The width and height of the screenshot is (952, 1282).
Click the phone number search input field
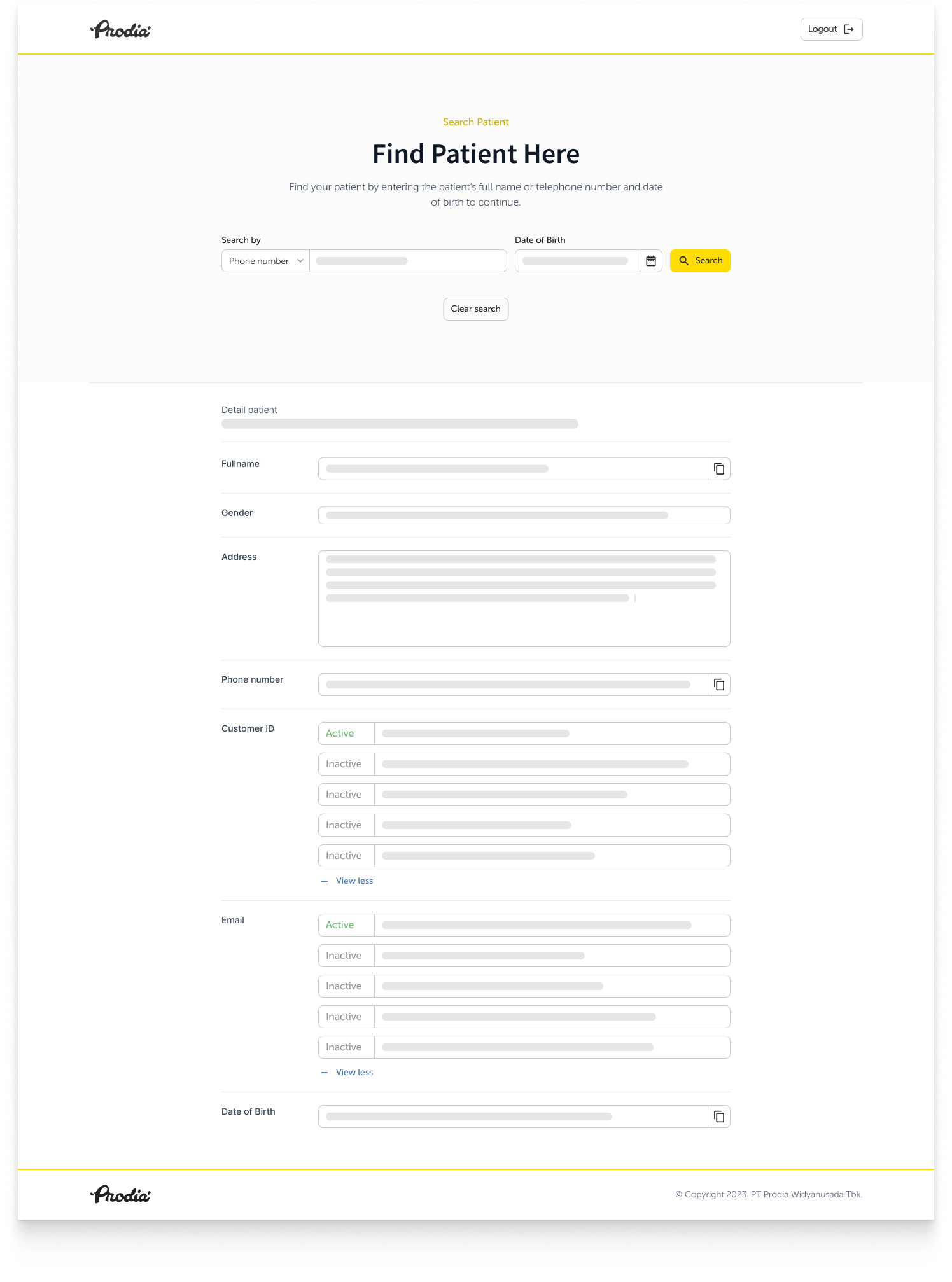pyautogui.click(x=408, y=261)
